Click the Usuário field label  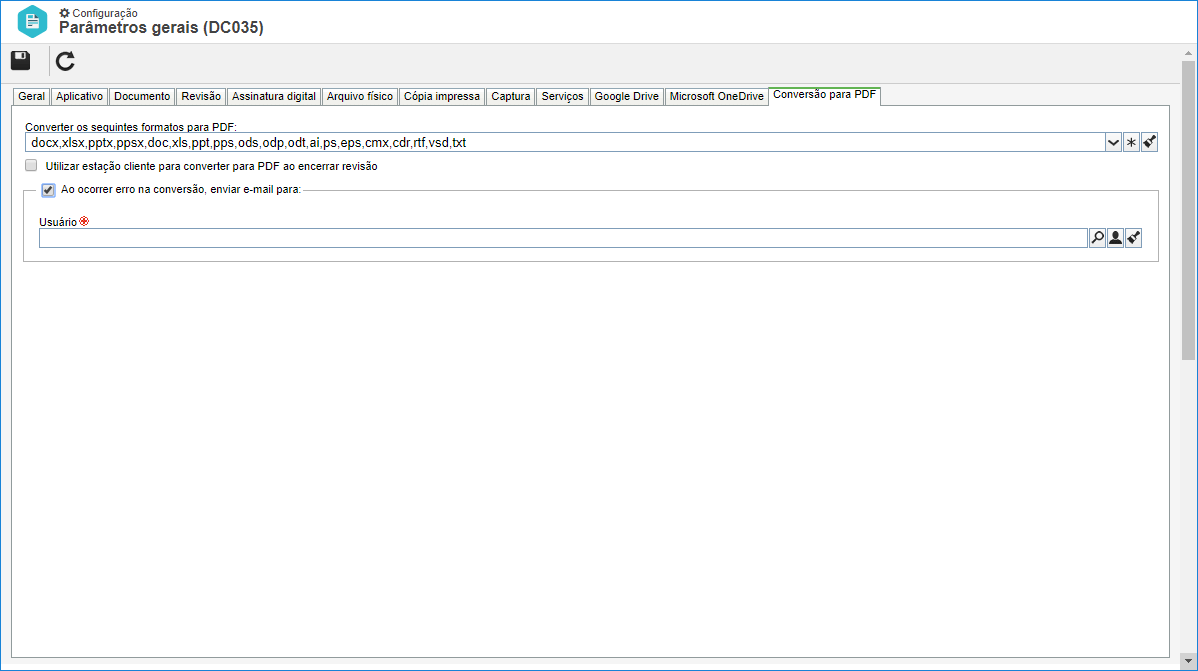pyautogui.click(x=58, y=222)
